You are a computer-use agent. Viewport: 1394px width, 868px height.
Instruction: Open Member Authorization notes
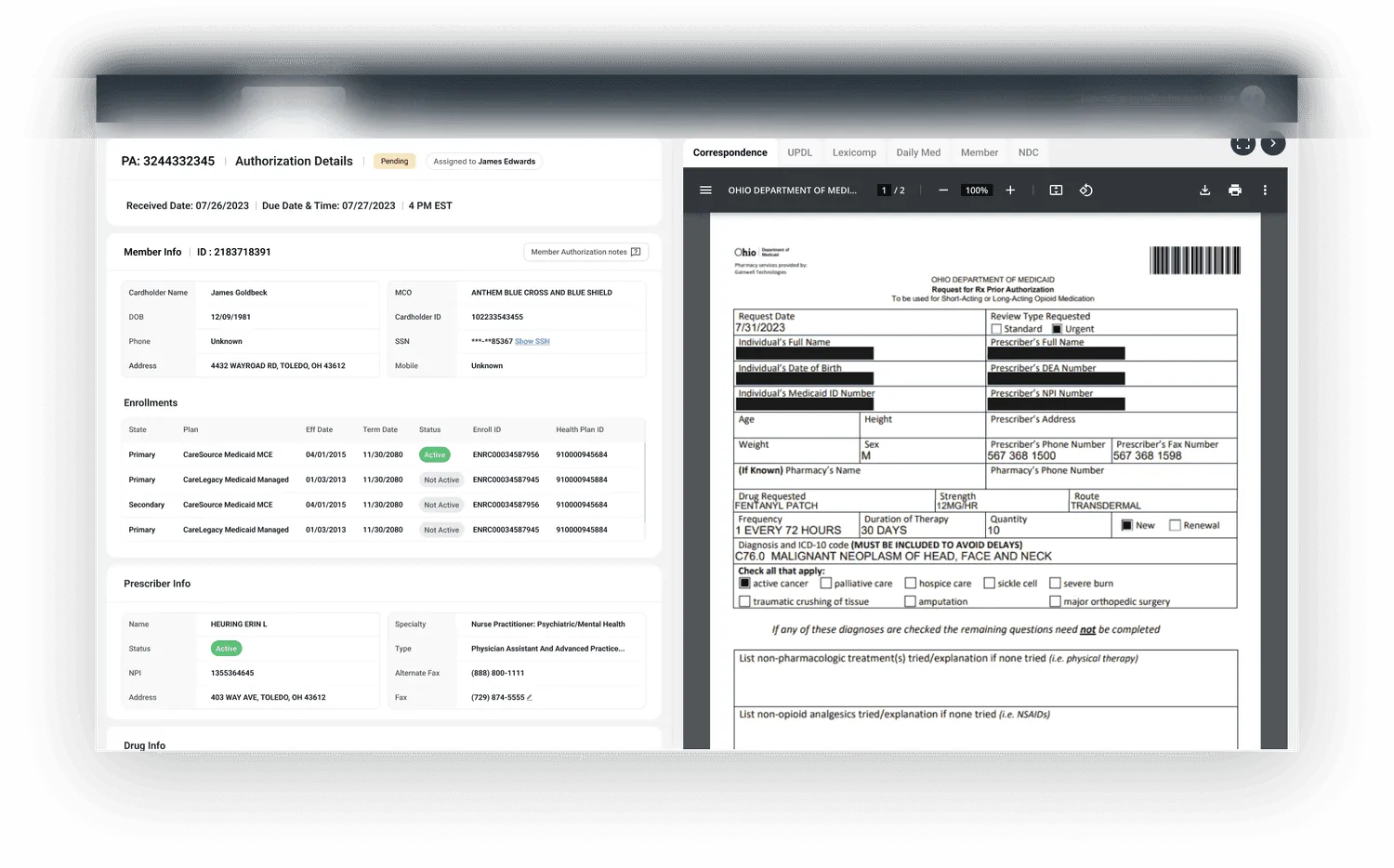click(585, 252)
